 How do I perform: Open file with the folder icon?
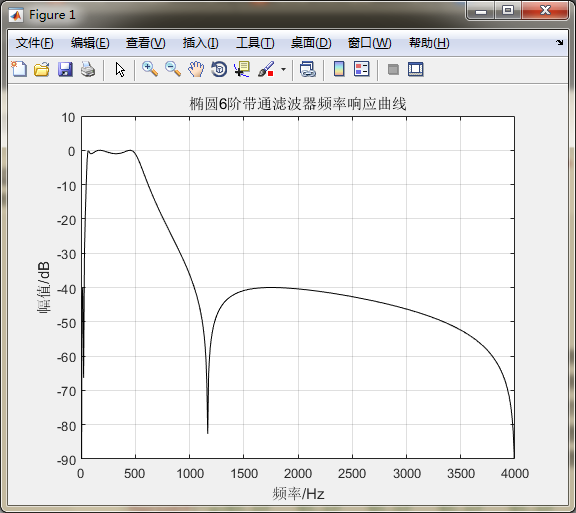point(42,69)
